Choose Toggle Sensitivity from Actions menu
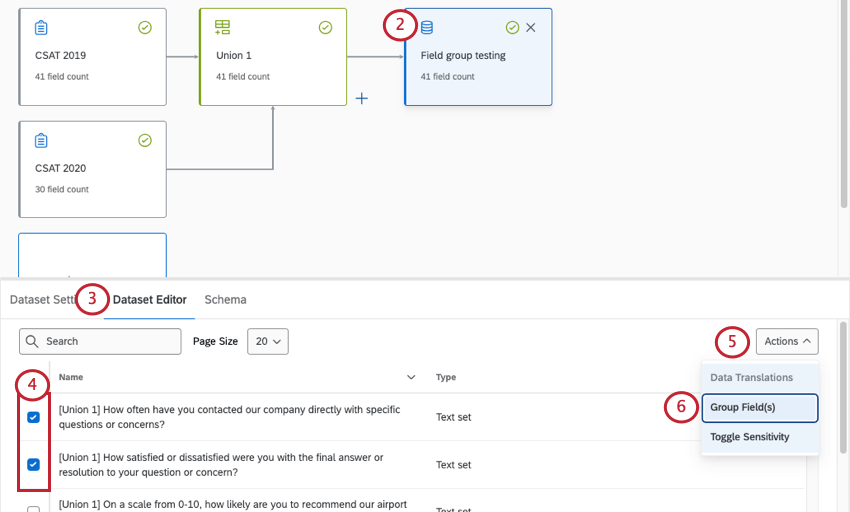This screenshot has height=512, width=850. (749, 437)
